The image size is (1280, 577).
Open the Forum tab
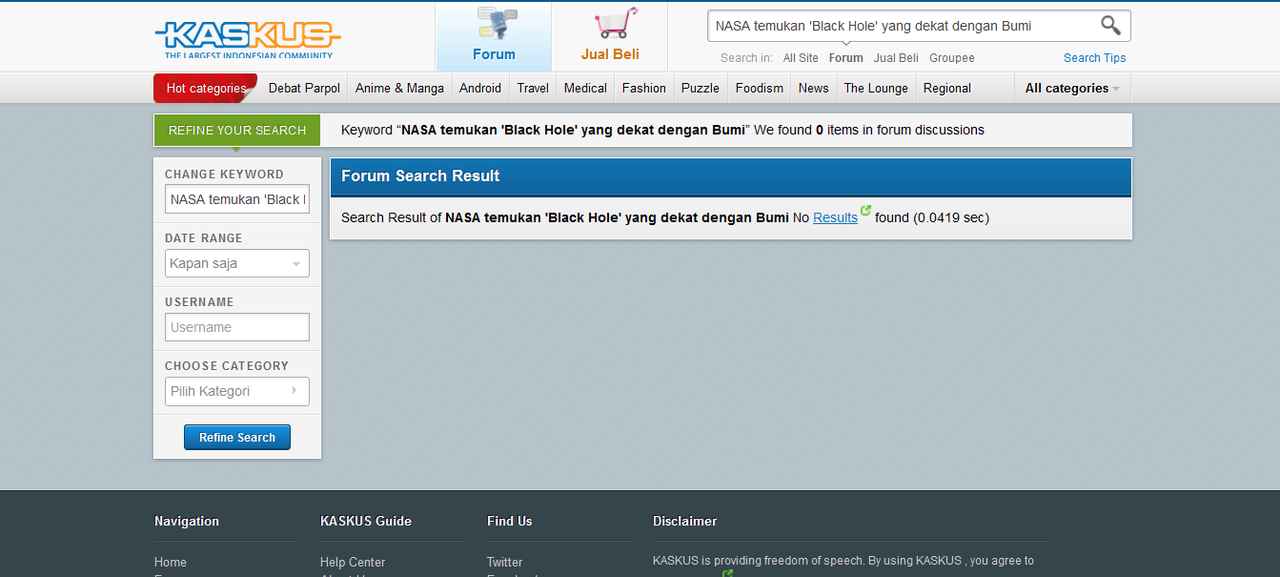(493, 37)
